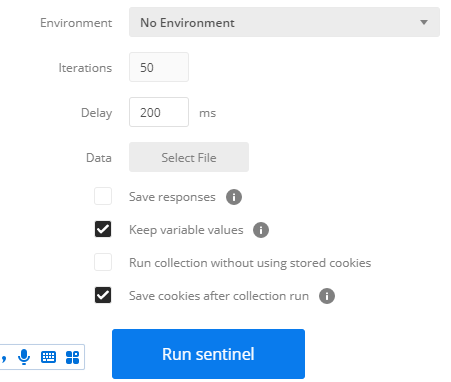Viewport: 451px width, 382px height.
Task: Open the on-screen keyboard icon
Action: coord(48,357)
